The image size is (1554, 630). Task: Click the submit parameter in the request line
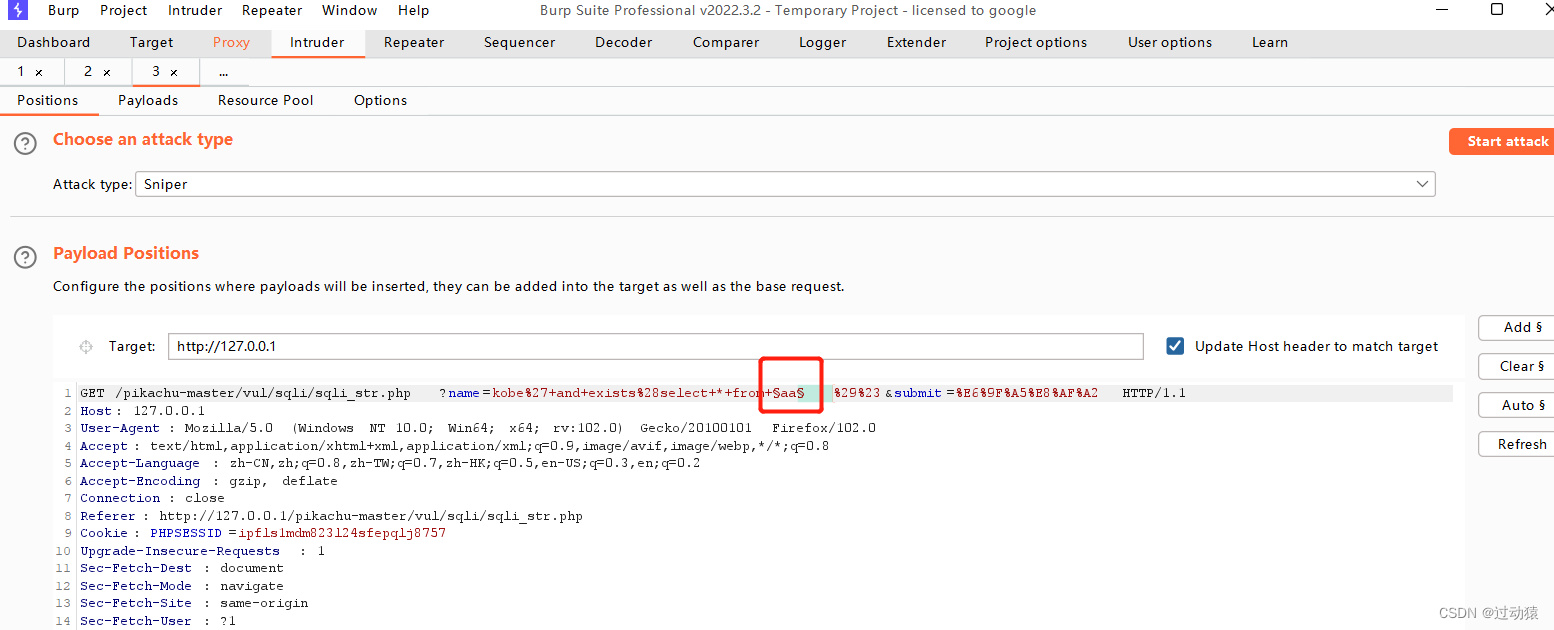[x=918, y=393]
